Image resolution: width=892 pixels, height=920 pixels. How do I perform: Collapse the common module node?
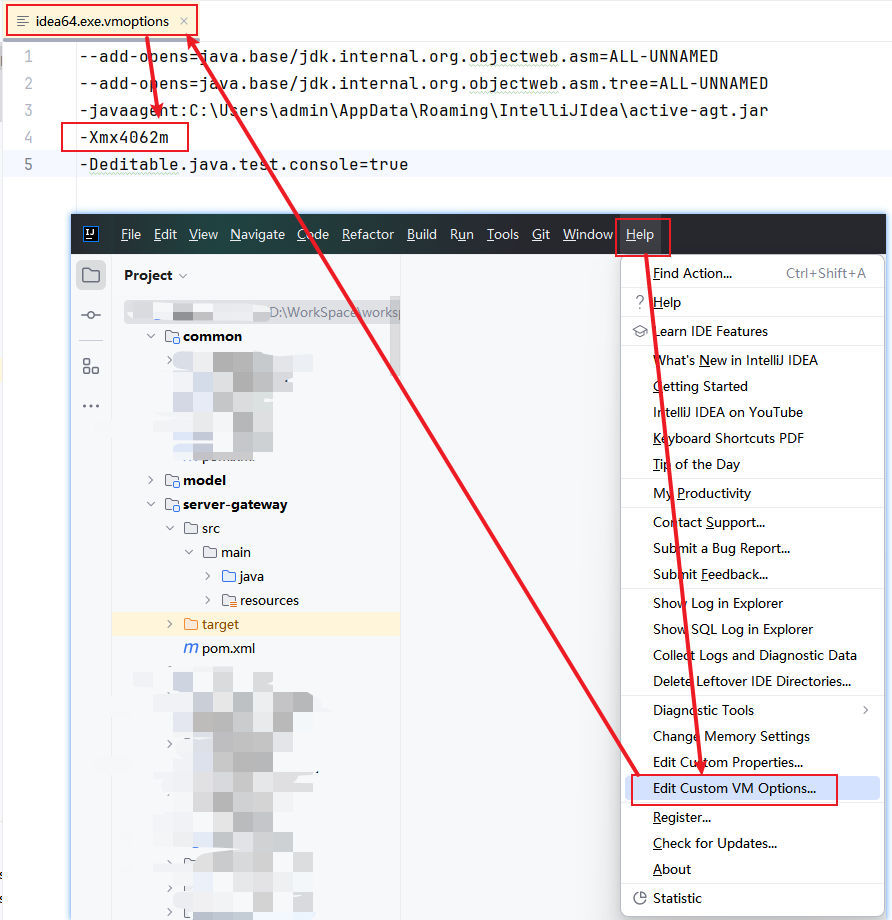pyautogui.click(x=151, y=336)
